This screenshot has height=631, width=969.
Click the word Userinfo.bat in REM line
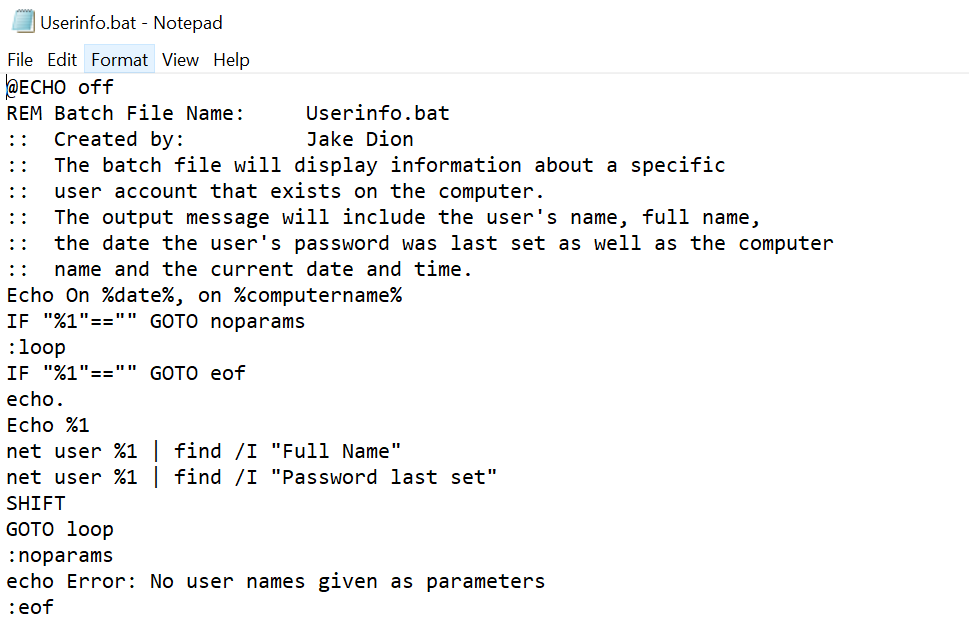[378, 113]
